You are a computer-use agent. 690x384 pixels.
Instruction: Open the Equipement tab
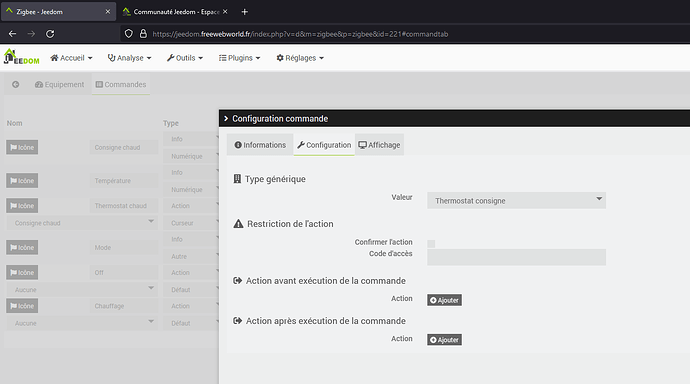click(59, 84)
